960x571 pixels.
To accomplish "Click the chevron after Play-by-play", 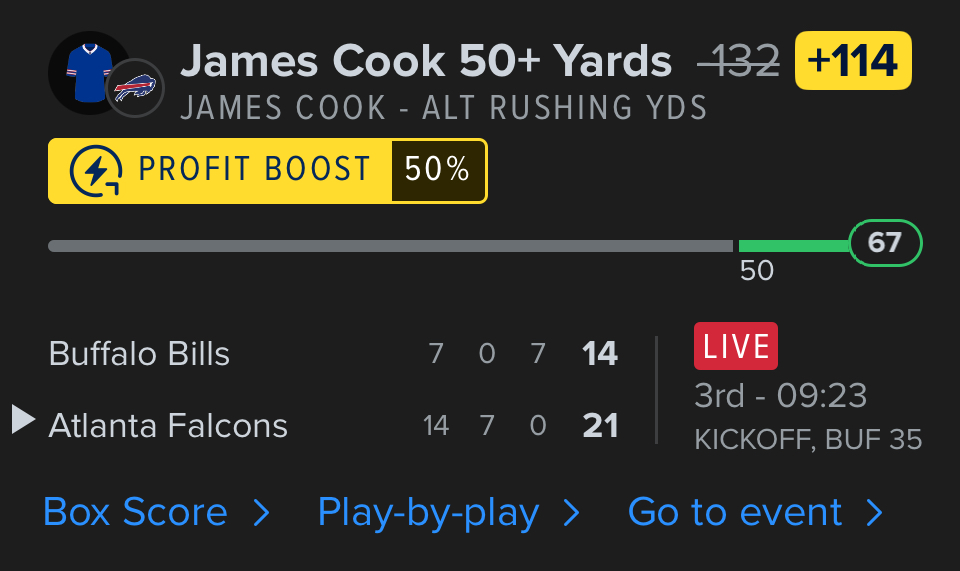I will (572, 513).
